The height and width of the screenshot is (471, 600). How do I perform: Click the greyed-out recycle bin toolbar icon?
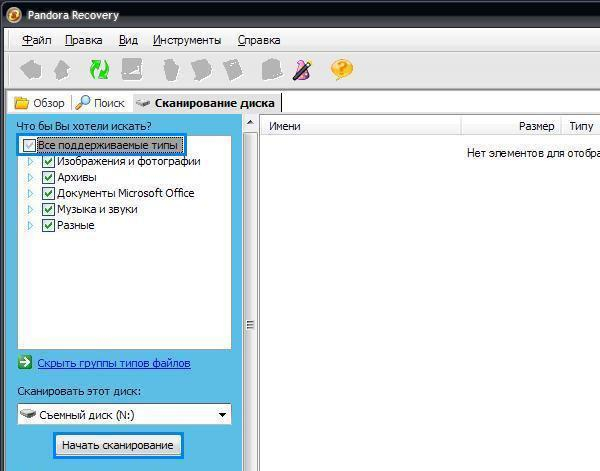[171, 70]
